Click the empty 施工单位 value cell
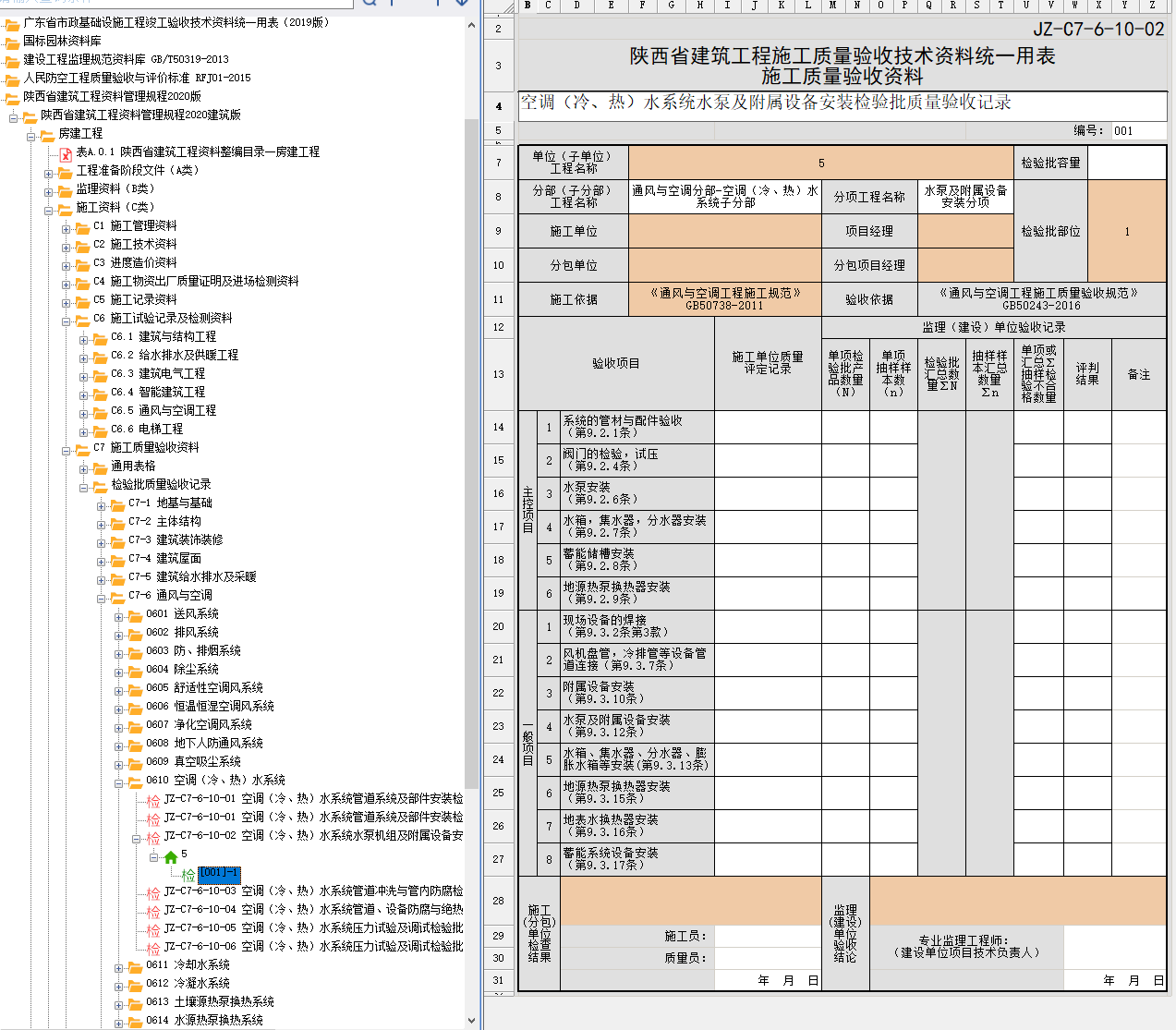 725,231
